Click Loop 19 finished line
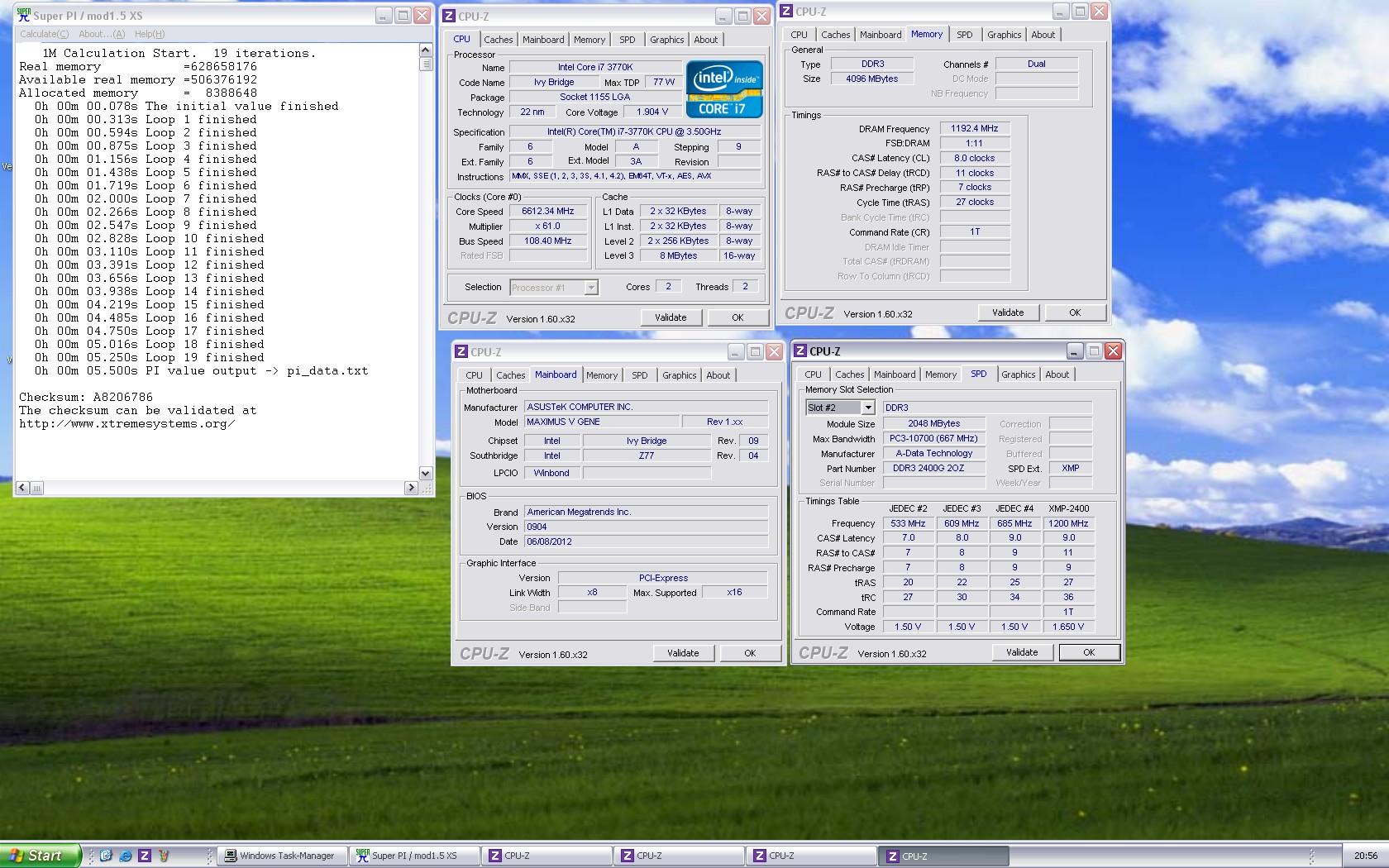1389x868 pixels. [150, 357]
